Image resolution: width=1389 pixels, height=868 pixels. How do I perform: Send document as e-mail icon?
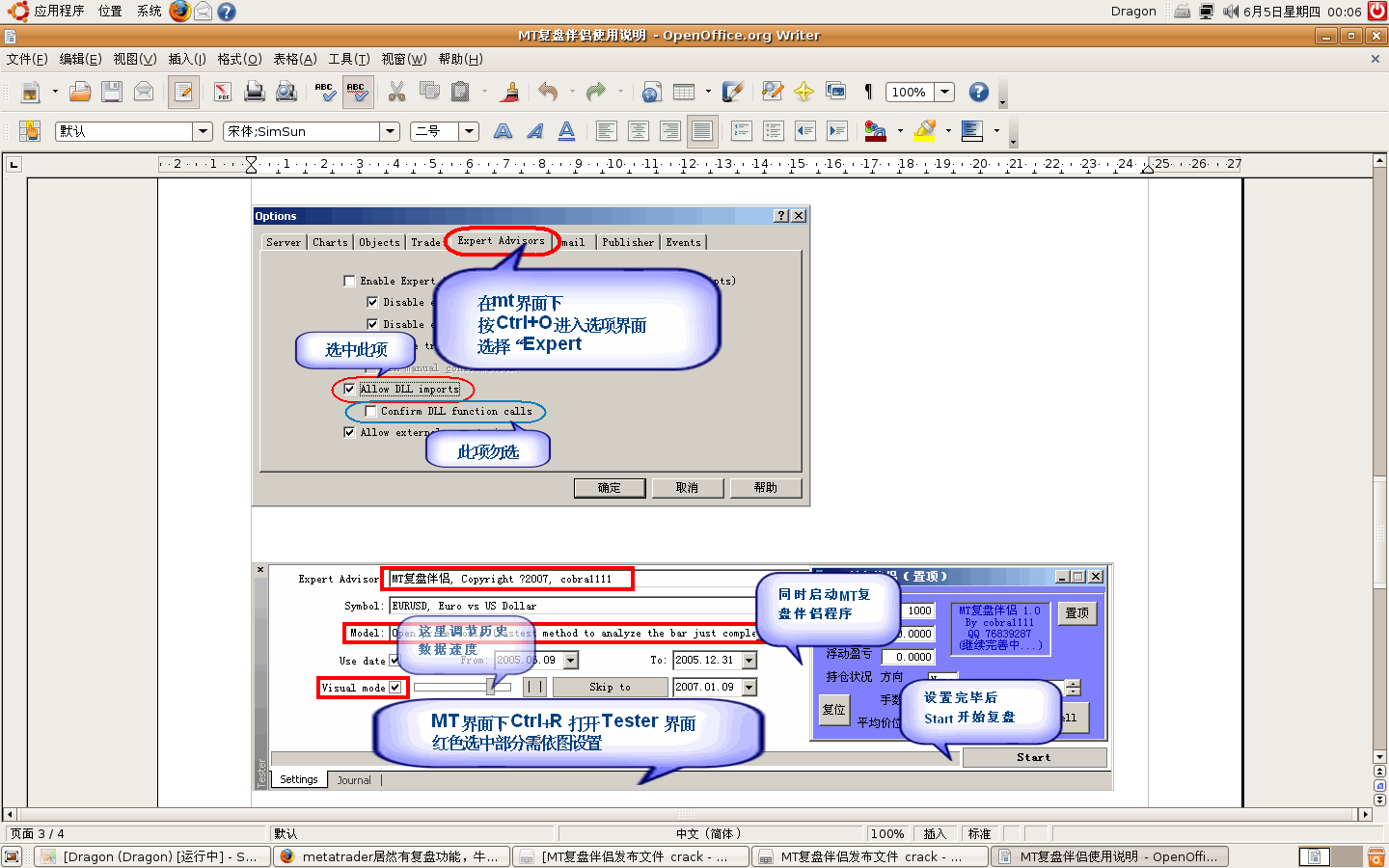(144, 92)
